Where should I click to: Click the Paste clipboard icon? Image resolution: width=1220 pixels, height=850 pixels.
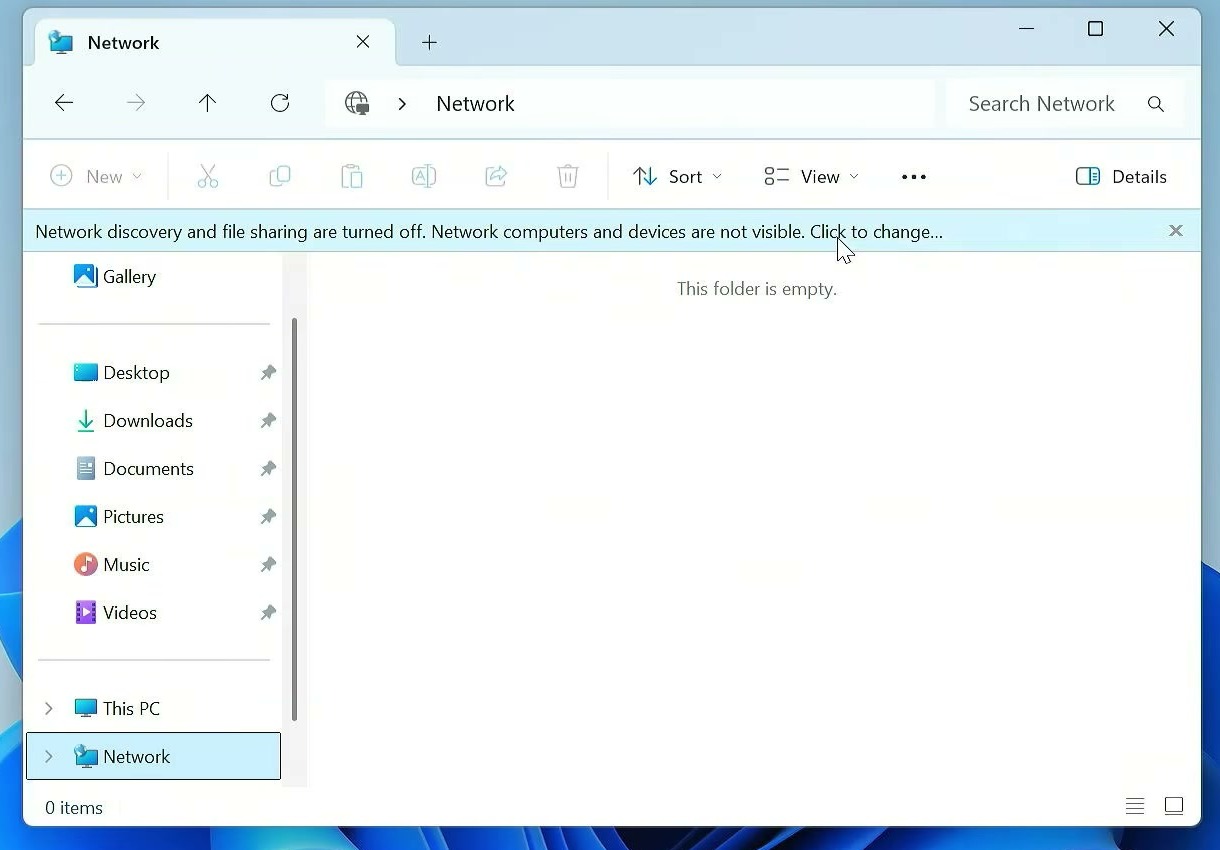[352, 176]
